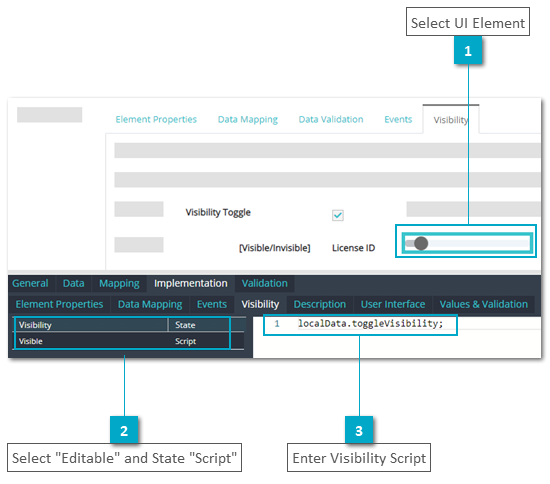Click line number 1 in script editor
Image resolution: width=550 pixels, height=484 pixels.
(277, 323)
